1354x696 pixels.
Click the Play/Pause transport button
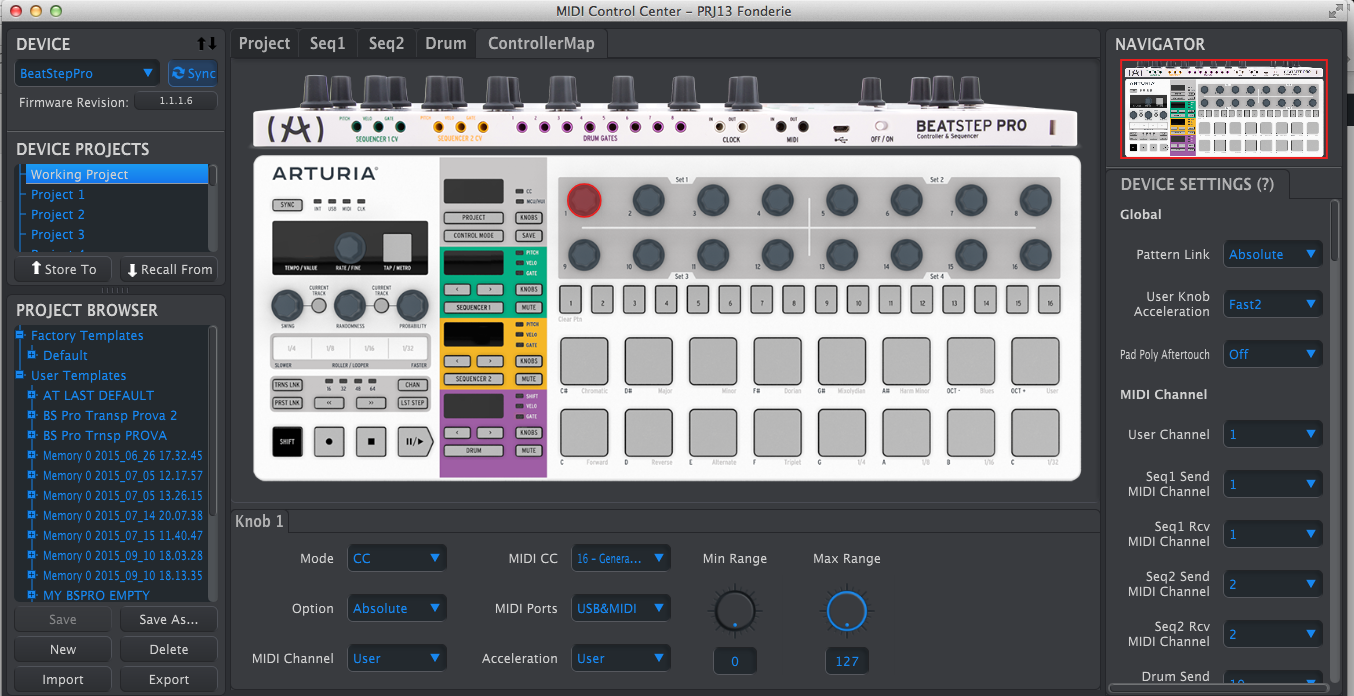pos(414,441)
